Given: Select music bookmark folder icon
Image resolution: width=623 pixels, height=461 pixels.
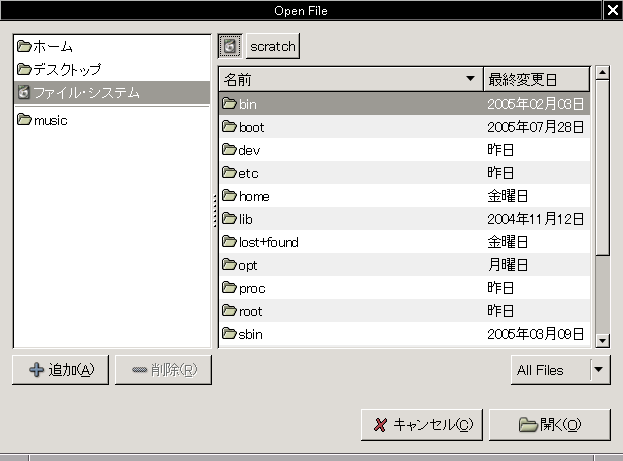Looking at the screenshot, I should pos(24,119).
